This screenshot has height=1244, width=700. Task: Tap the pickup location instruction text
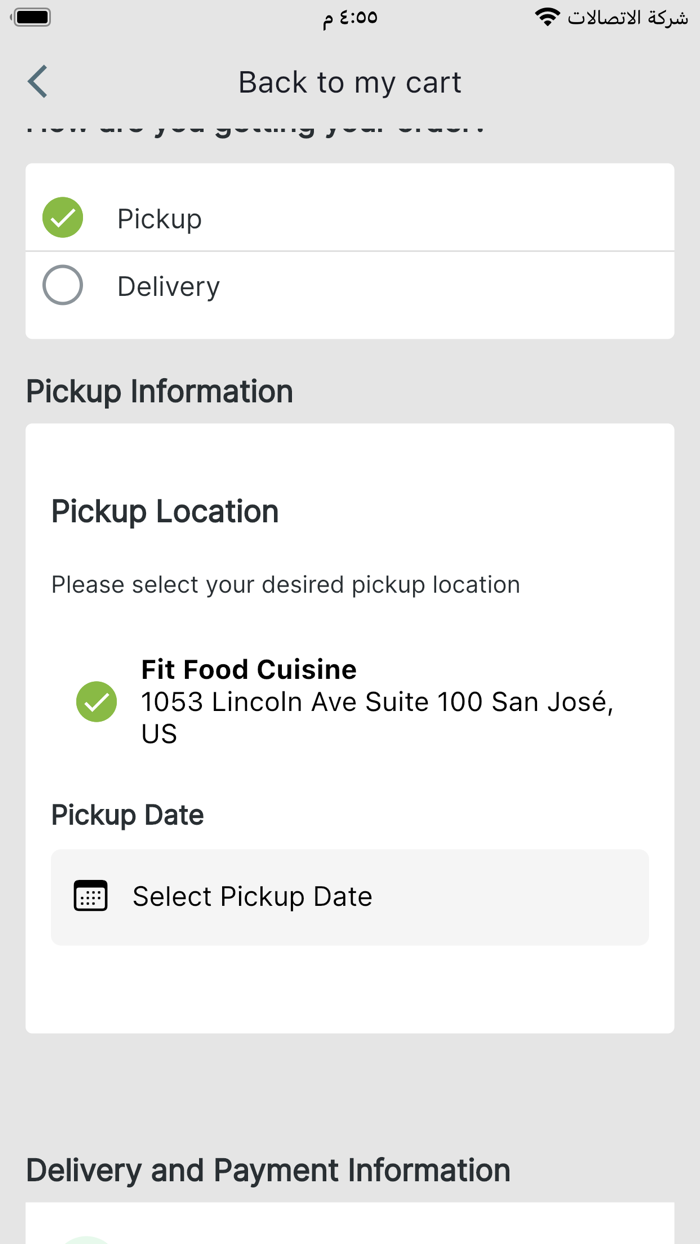286,585
